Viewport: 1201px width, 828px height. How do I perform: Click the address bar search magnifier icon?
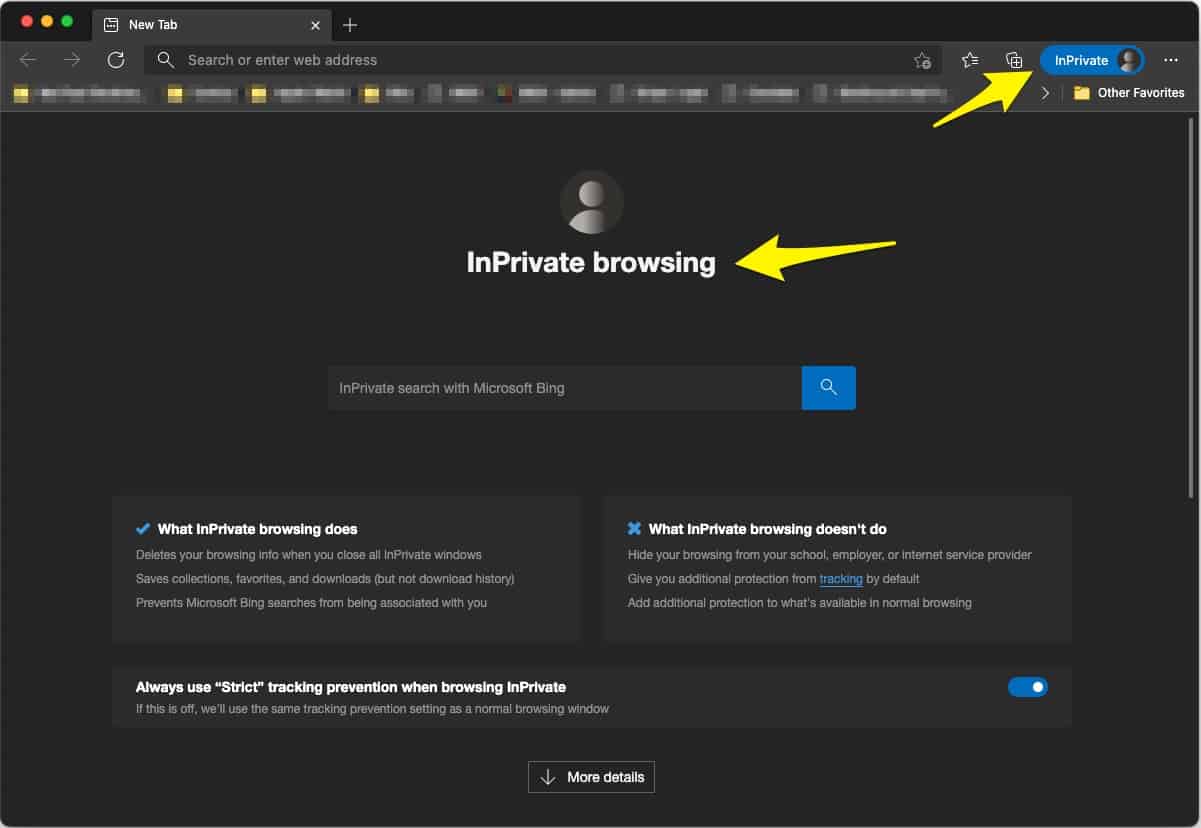coord(166,60)
